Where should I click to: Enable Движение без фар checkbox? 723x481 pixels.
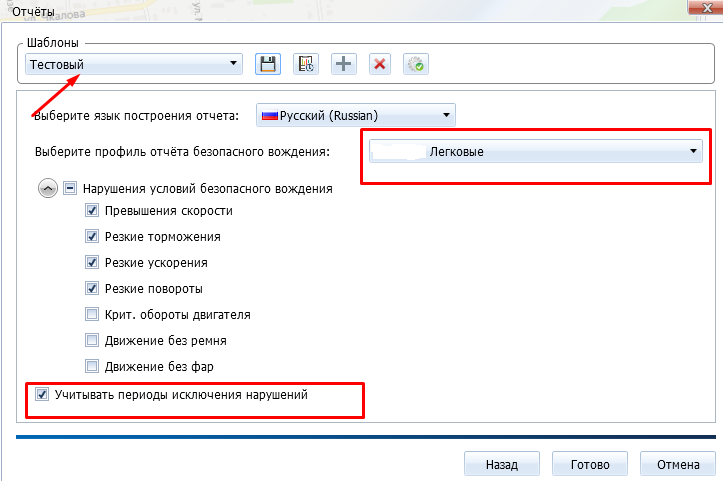point(92,366)
